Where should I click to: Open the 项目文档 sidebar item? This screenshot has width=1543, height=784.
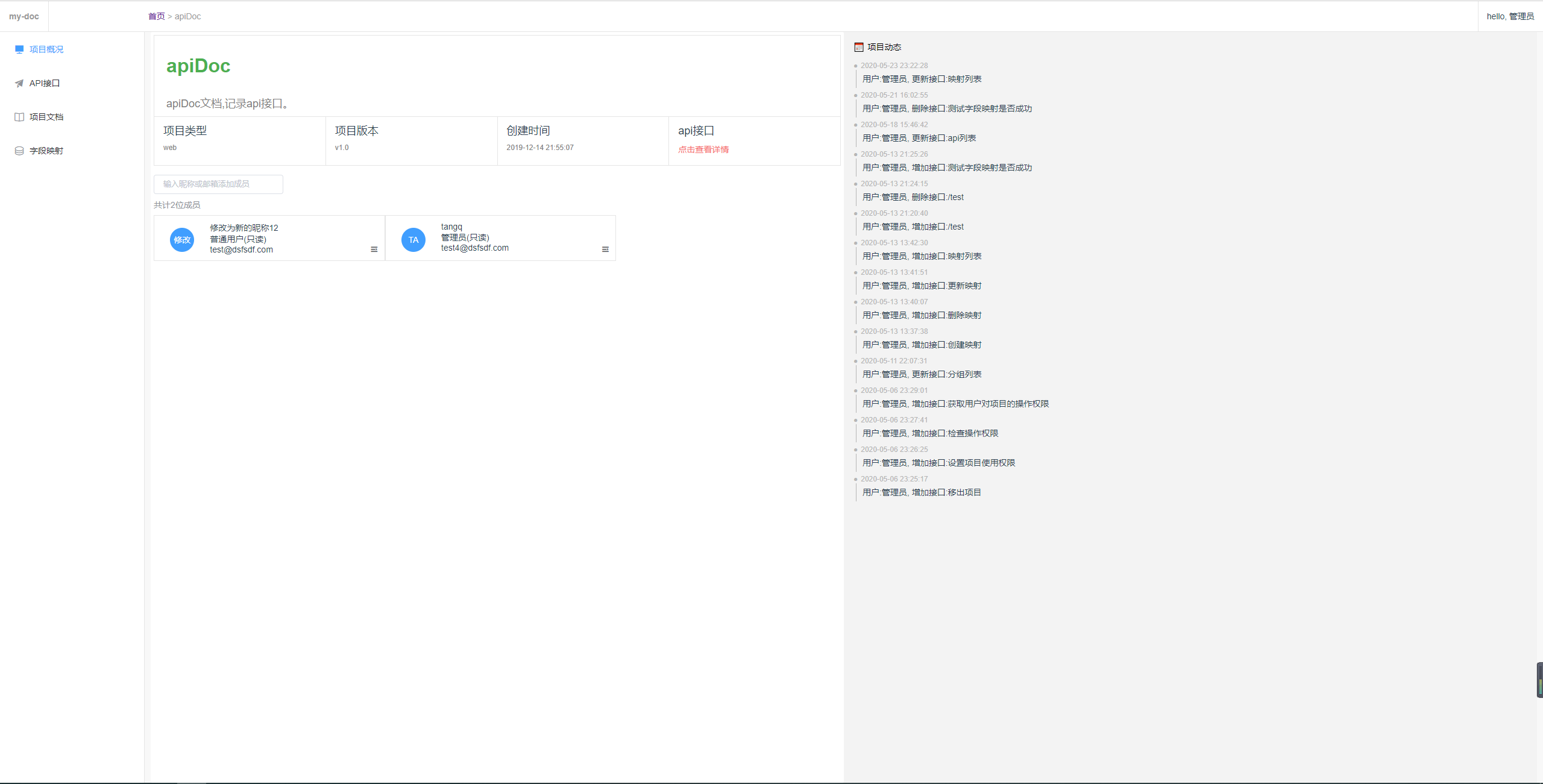tap(46, 117)
